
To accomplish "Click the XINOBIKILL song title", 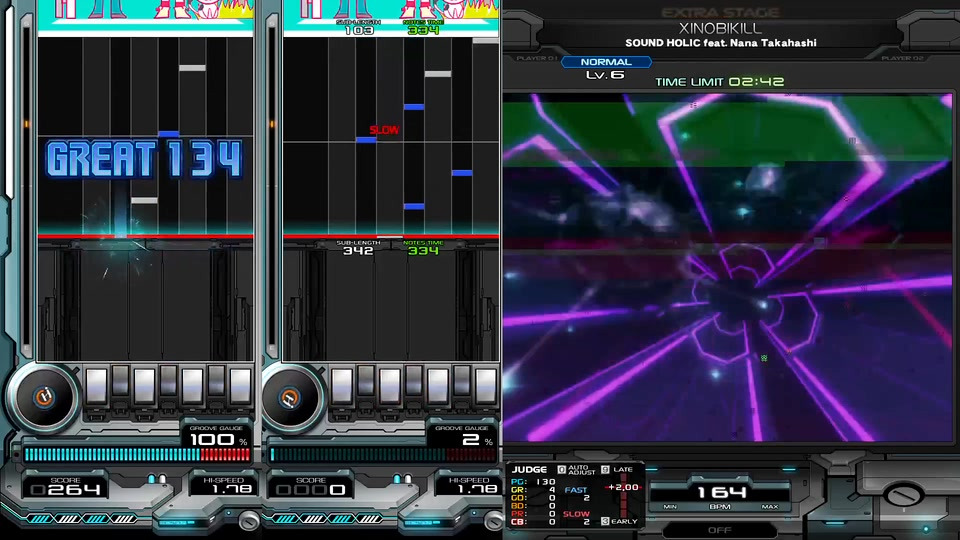I will (x=720, y=28).
